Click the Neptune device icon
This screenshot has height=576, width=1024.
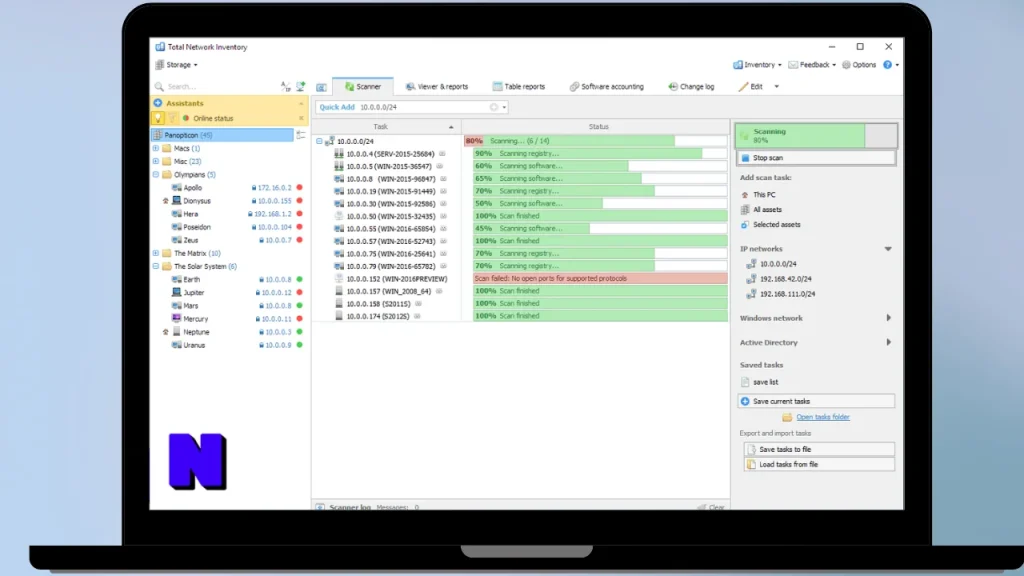click(176, 332)
